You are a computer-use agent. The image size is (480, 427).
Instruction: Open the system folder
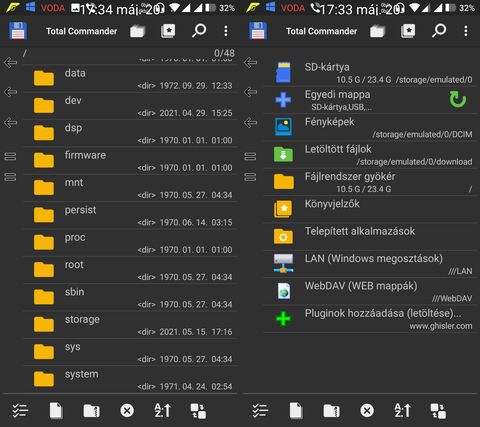point(130,380)
